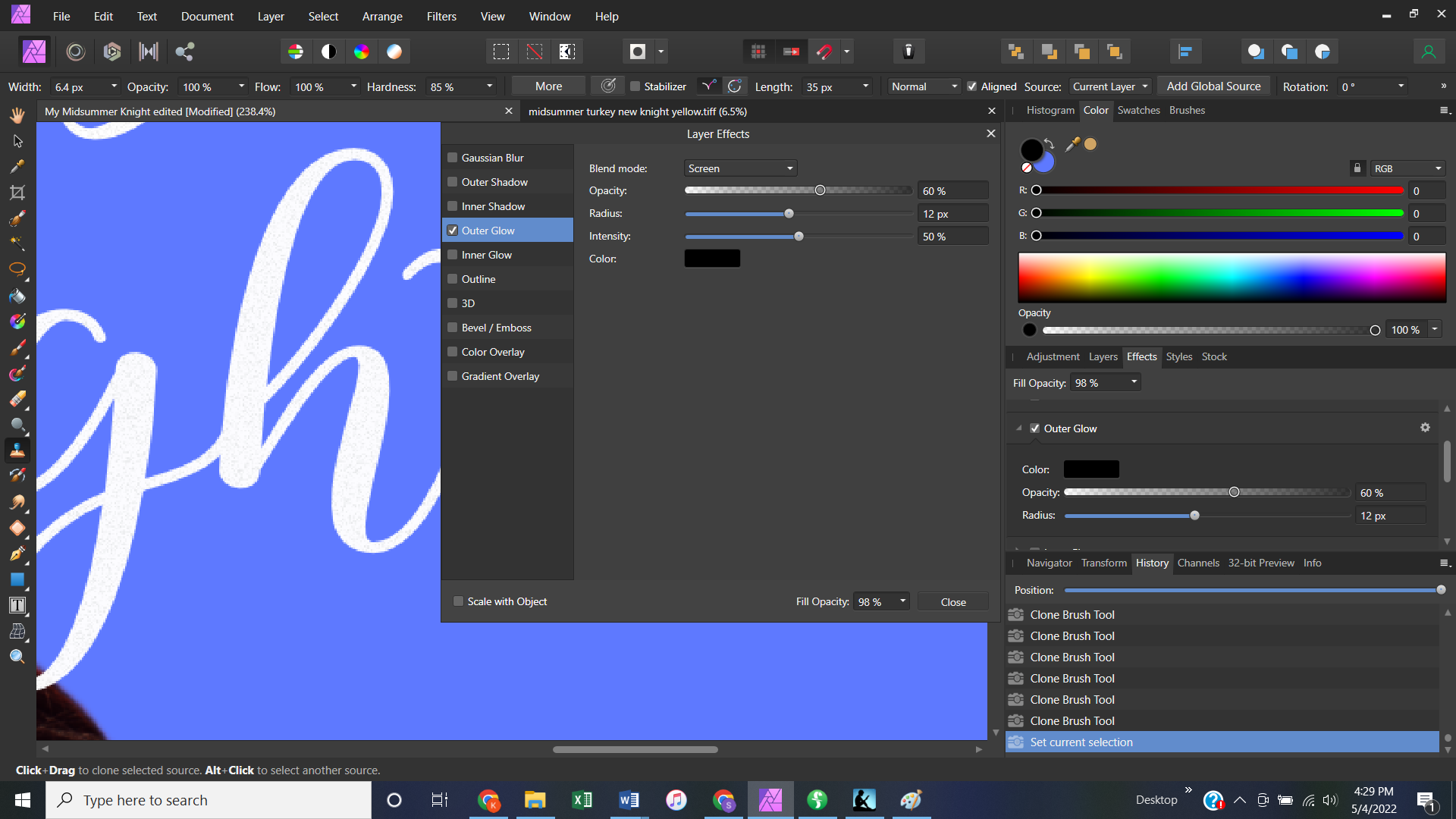This screenshot has width=1456, height=819.
Task: Click the Outer Glow Color swatch in dialog
Action: tap(712, 259)
